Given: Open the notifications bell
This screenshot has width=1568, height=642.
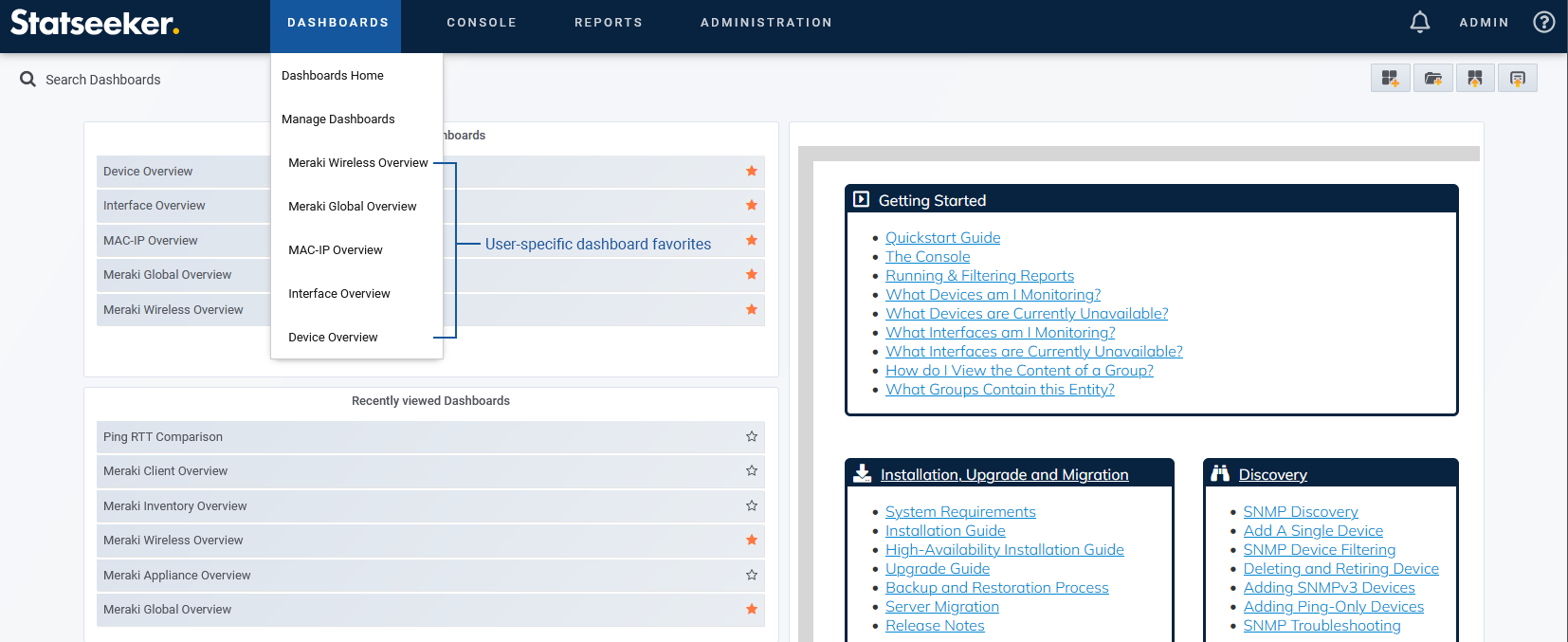Looking at the screenshot, I should [x=1419, y=22].
